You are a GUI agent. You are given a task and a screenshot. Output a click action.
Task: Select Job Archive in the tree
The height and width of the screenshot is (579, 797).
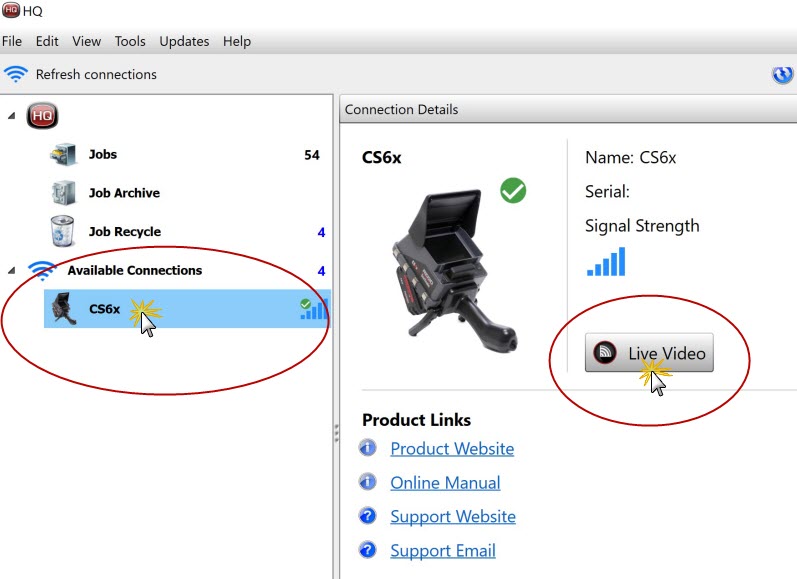pos(124,193)
